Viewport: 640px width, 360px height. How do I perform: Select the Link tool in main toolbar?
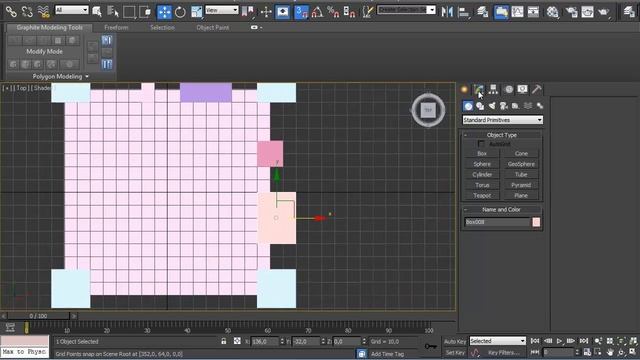pos(11,11)
